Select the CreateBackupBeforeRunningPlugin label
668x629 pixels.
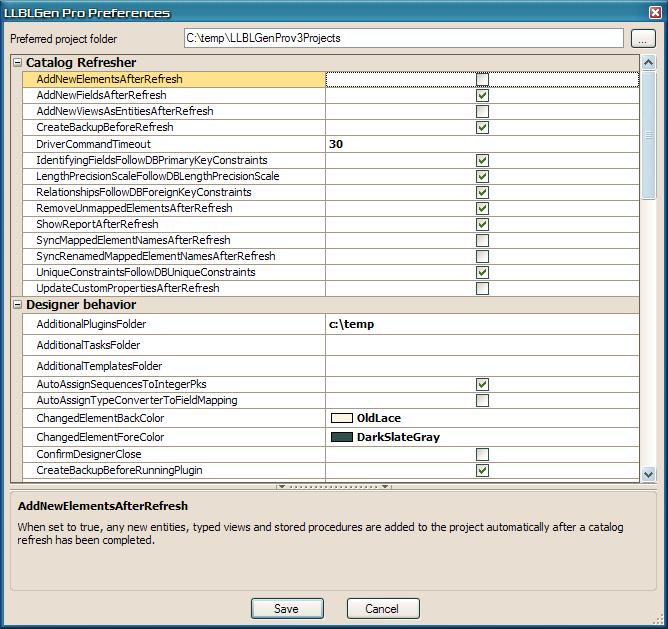[119, 470]
